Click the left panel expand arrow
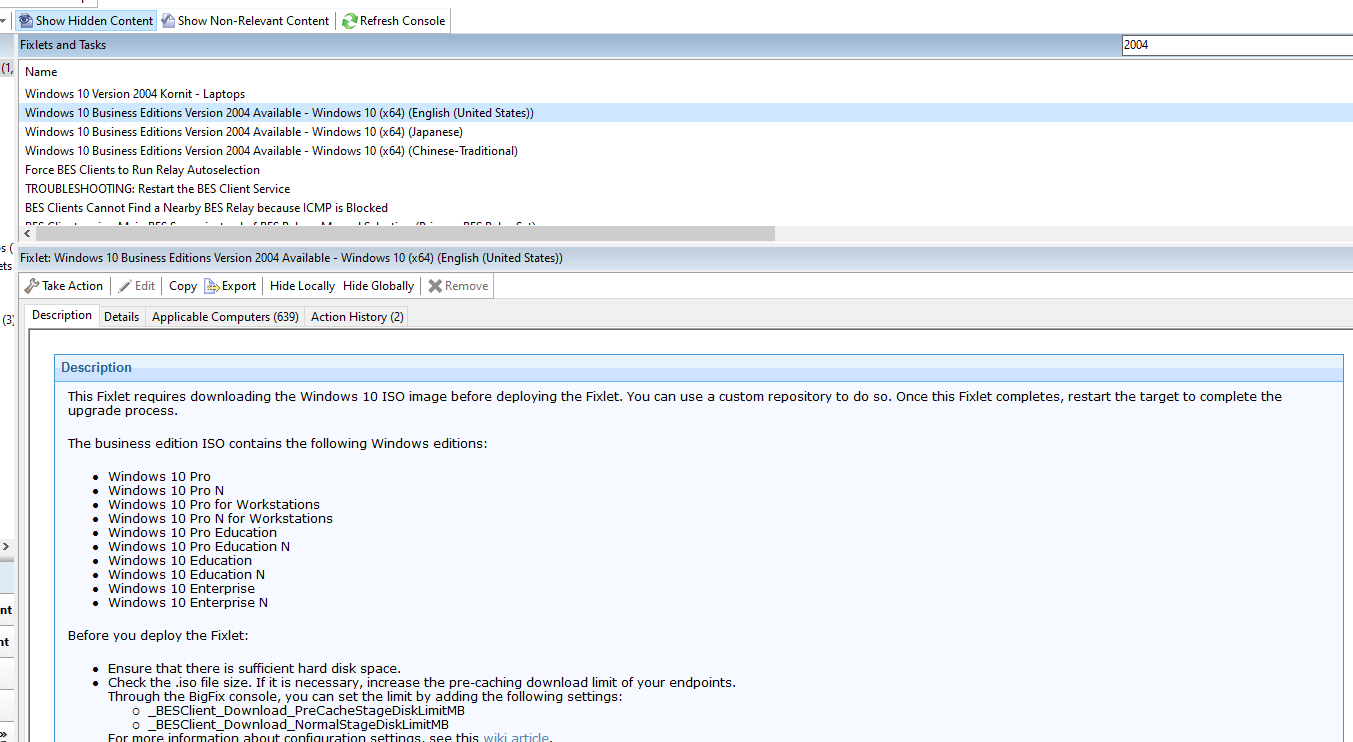1353x742 pixels. click(5, 547)
